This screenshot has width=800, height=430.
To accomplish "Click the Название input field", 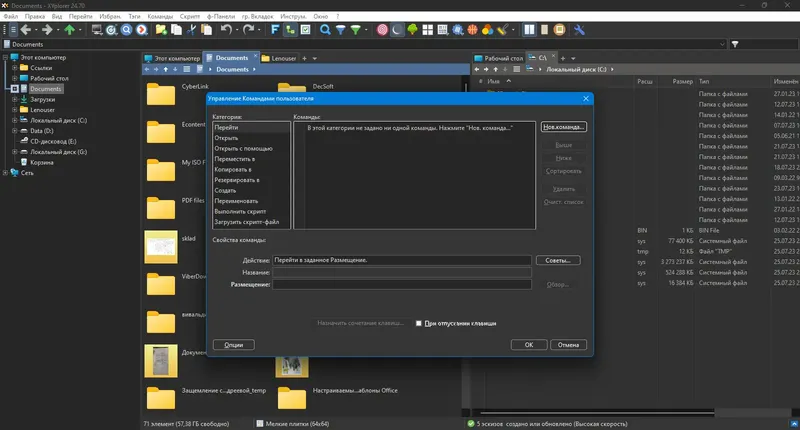I will (x=402, y=272).
